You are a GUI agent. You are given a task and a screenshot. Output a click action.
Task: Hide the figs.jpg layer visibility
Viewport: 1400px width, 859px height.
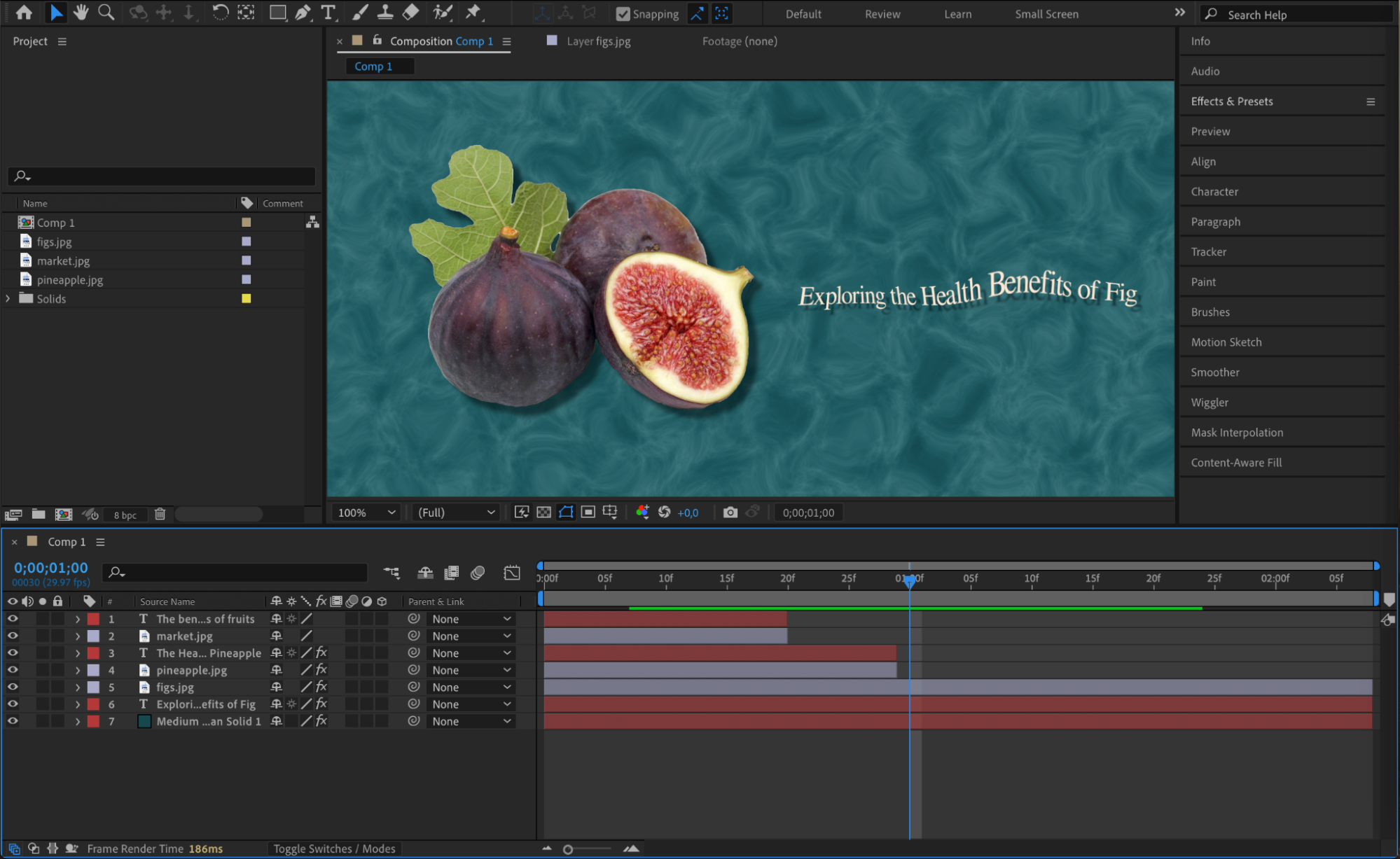13,687
